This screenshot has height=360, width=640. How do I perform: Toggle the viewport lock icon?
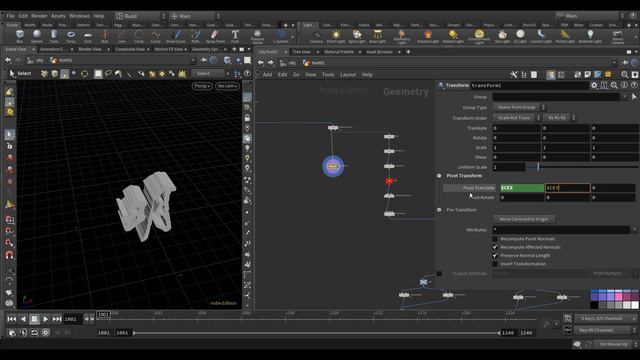click(x=247, y=118)
